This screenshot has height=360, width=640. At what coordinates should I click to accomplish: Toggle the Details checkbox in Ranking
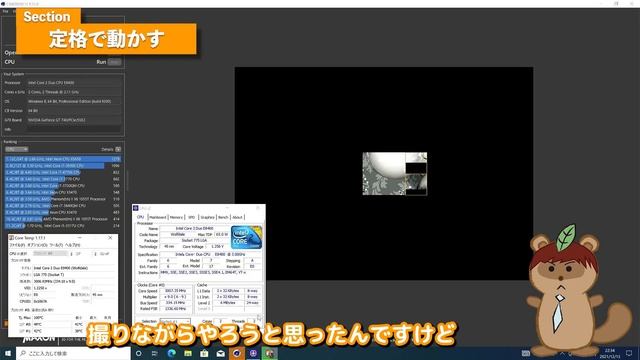[x=118, y=149]
